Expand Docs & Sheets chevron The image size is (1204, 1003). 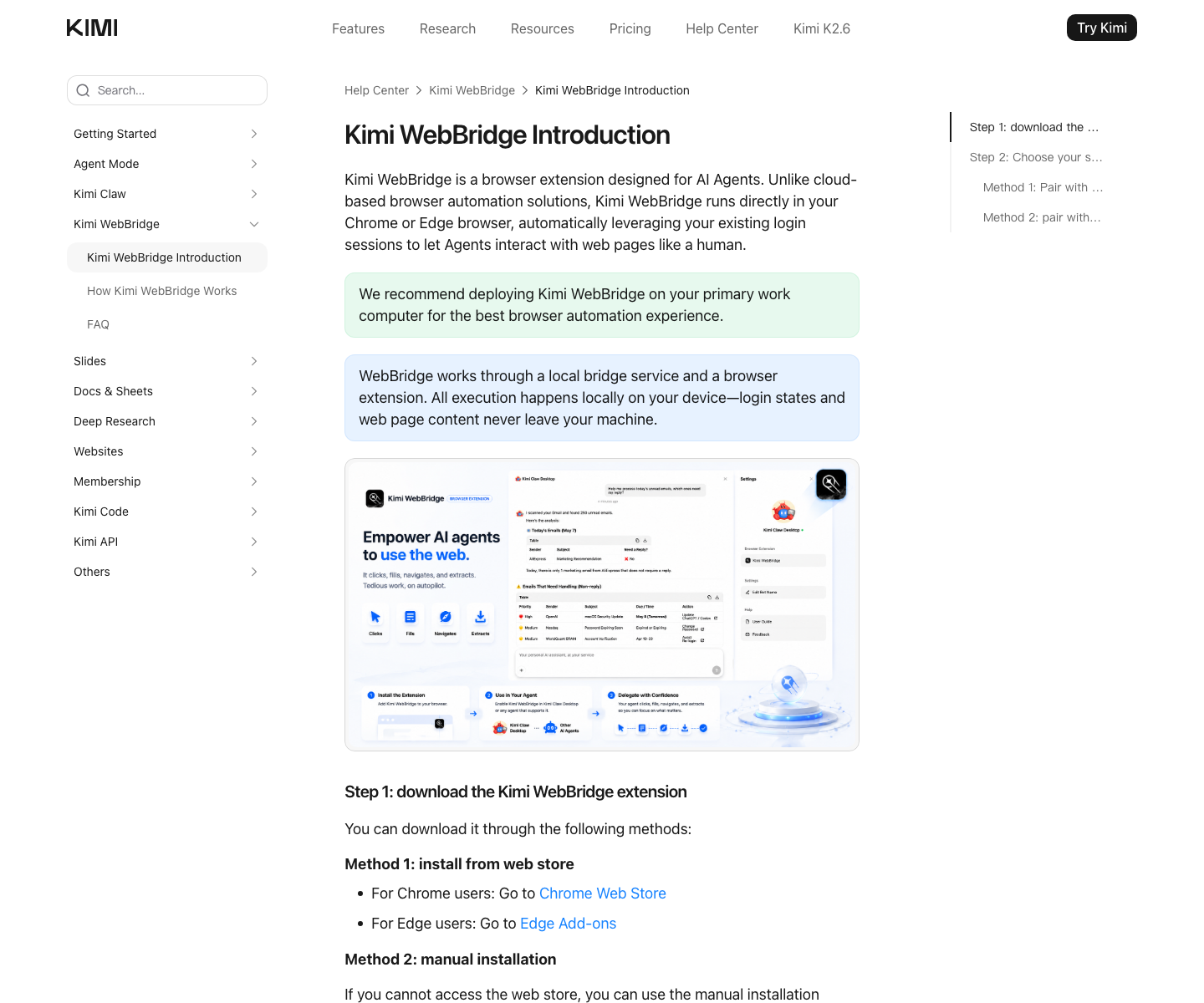254,391
